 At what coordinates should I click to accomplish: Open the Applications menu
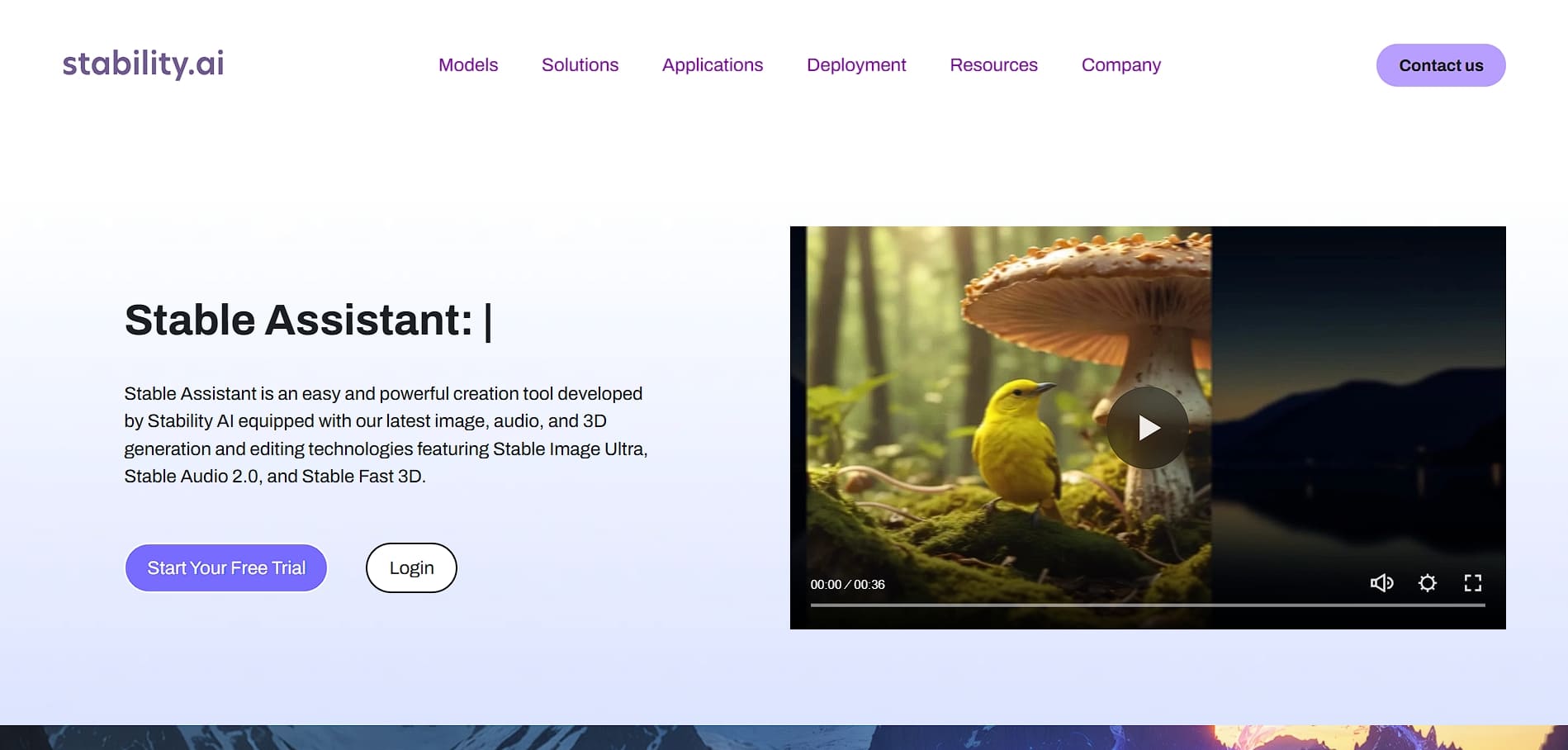(x=713, y=65)
